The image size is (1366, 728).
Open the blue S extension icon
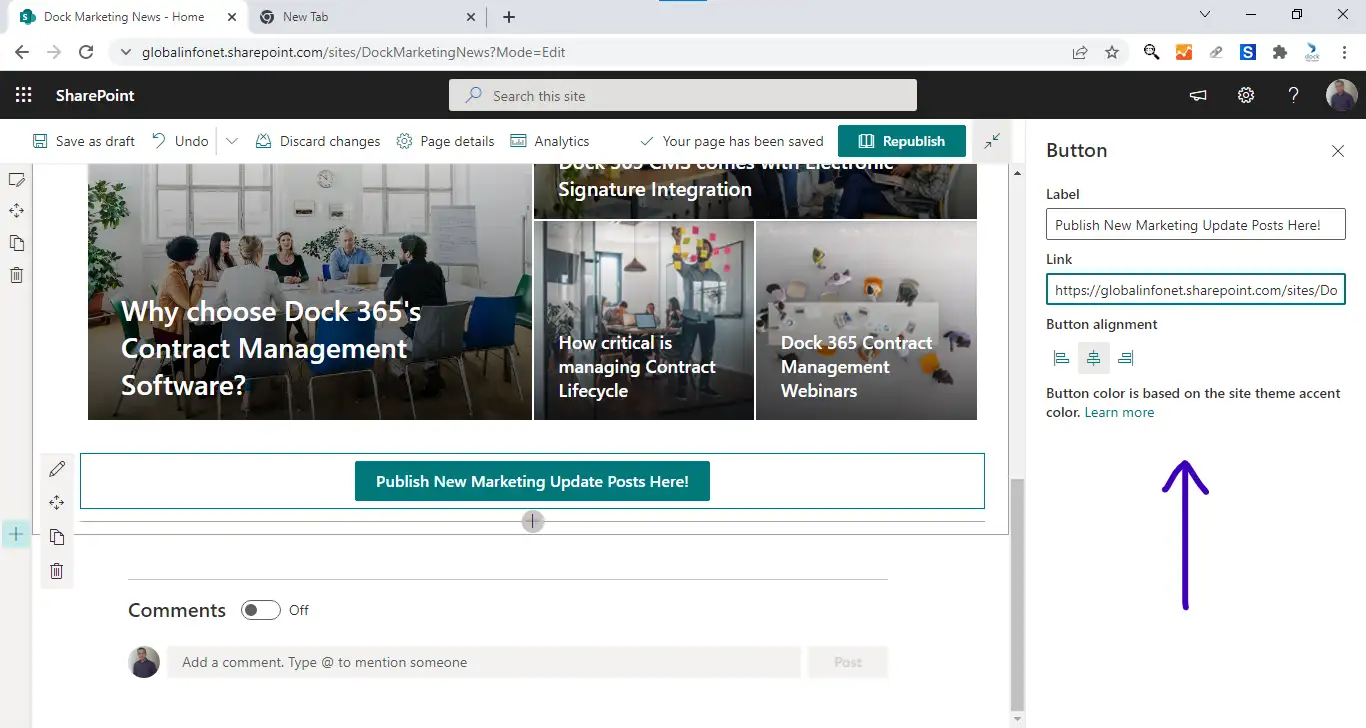coord(1248,52)
